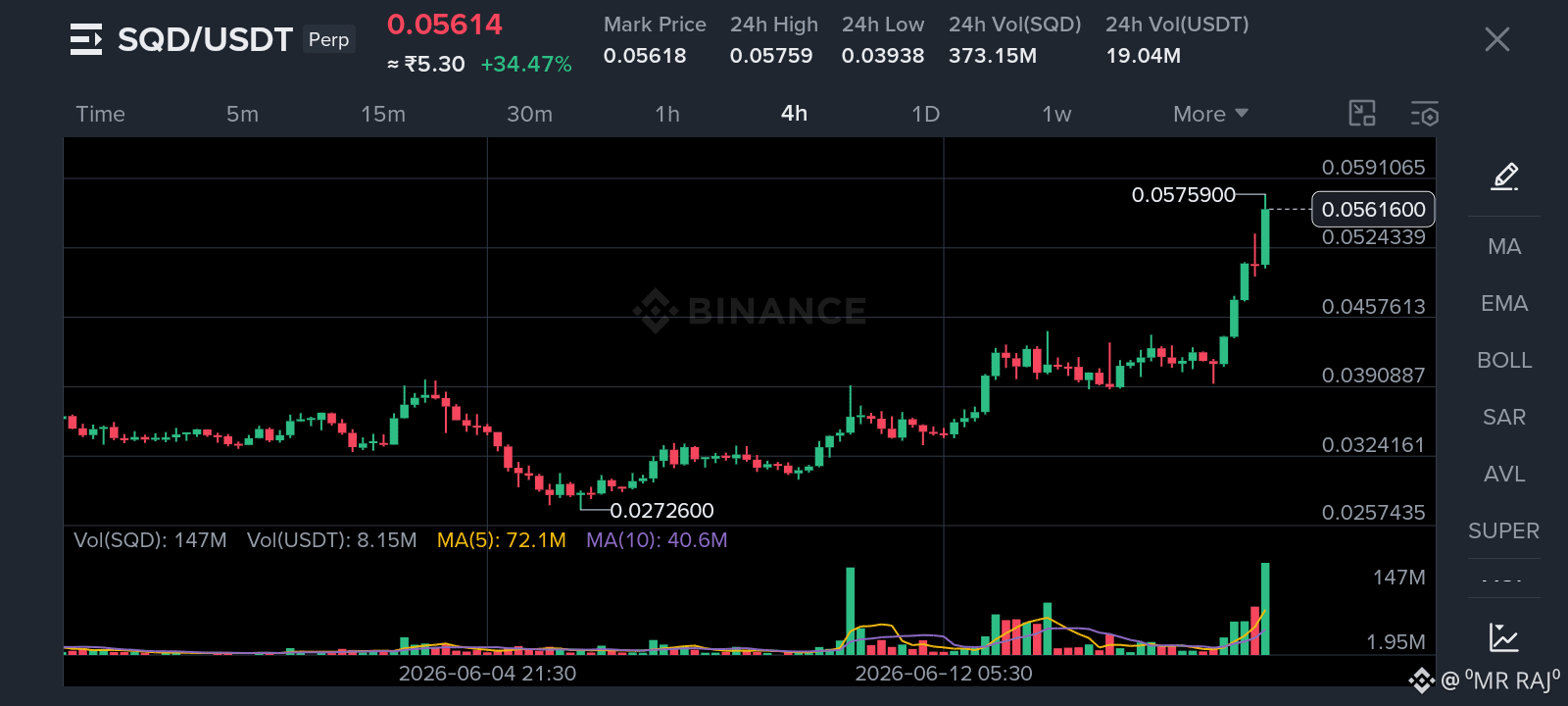Click the Vol(SQD): 147M label
This screenshot has width=1568, height=706.
click(150, 540)
